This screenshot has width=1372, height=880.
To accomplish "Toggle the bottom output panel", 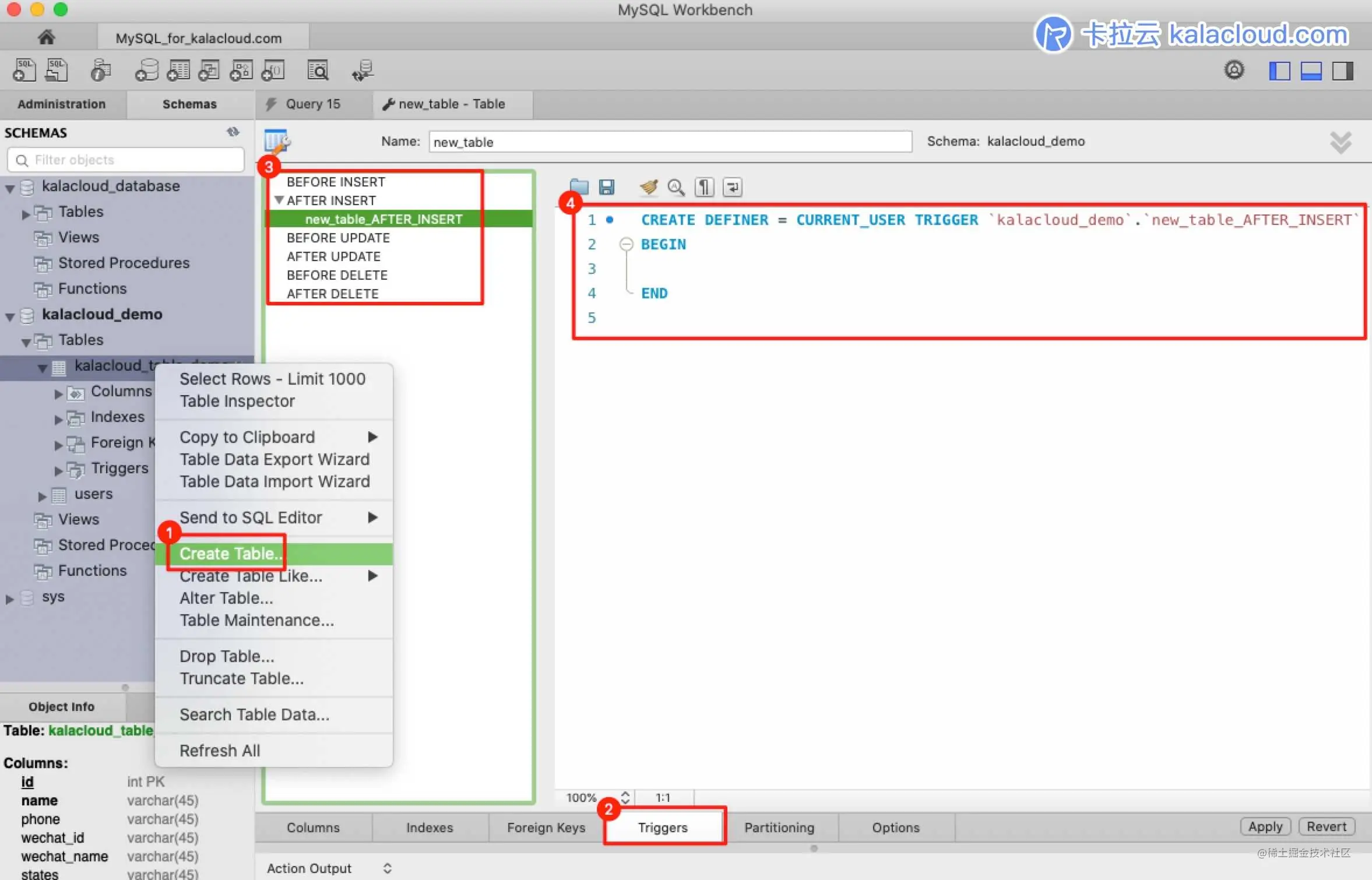I will pos(1311,71).
